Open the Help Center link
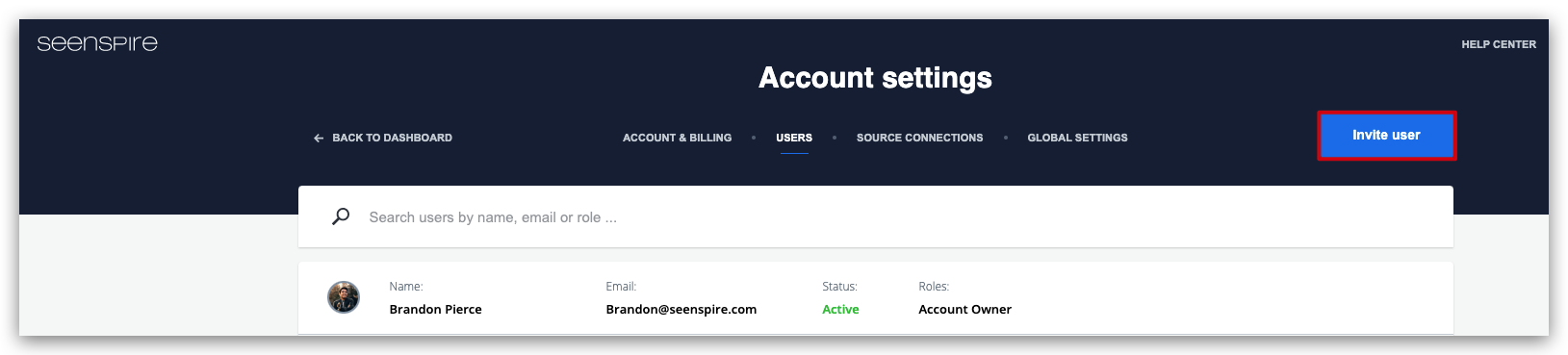The image size is (1568, 355). coord(1499,44)
